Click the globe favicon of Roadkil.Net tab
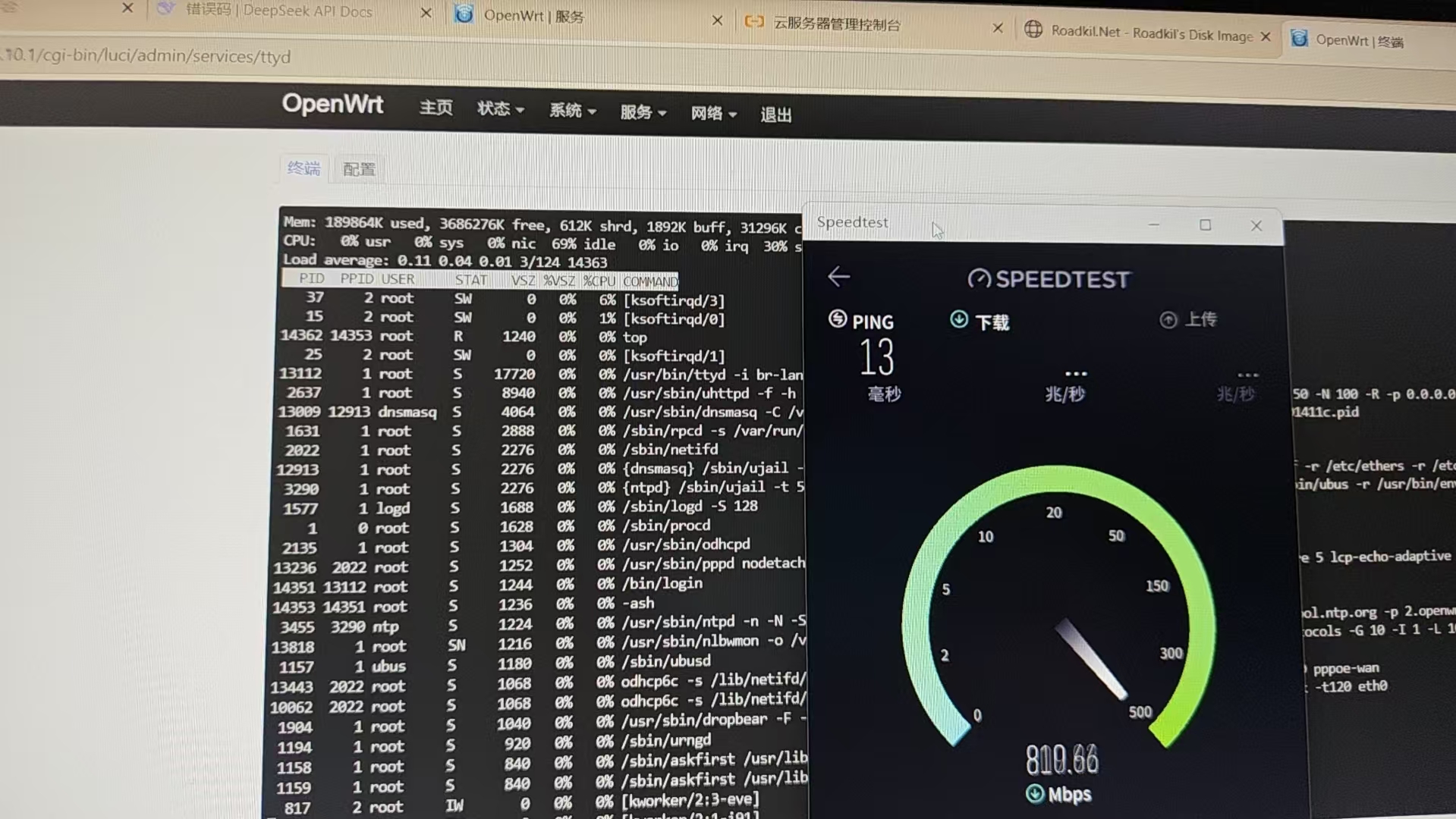The width and height of the screenshot is (1456, 819). click(x=1033, y=30)
